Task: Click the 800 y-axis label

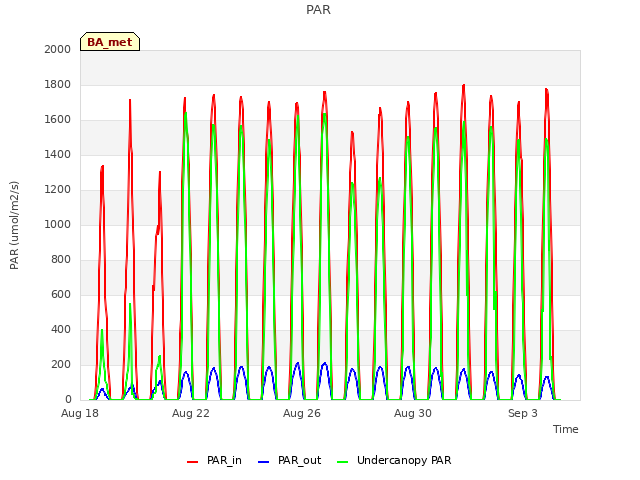Action: point(61,260)
